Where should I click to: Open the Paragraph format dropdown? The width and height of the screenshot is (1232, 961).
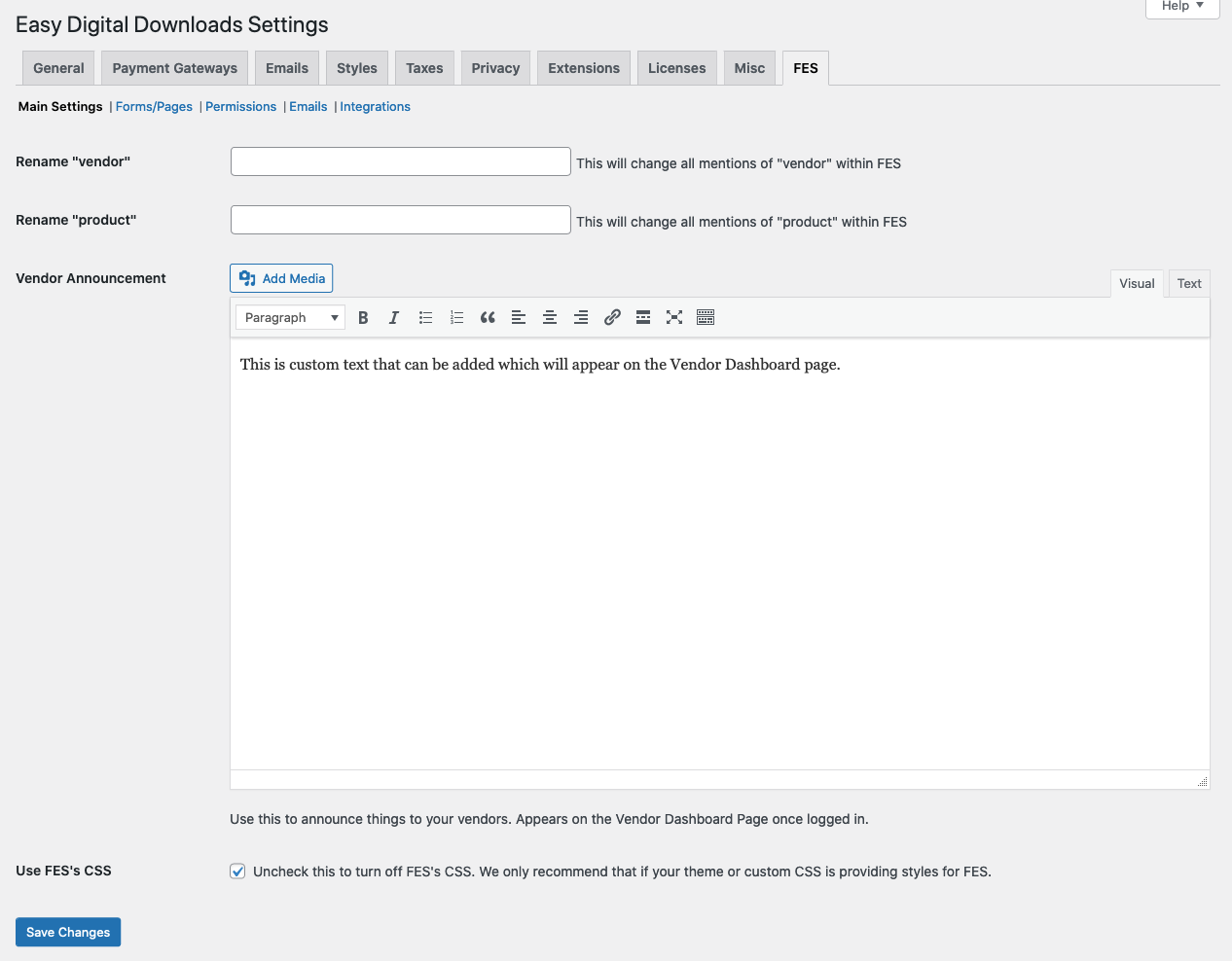coord(290,318)
